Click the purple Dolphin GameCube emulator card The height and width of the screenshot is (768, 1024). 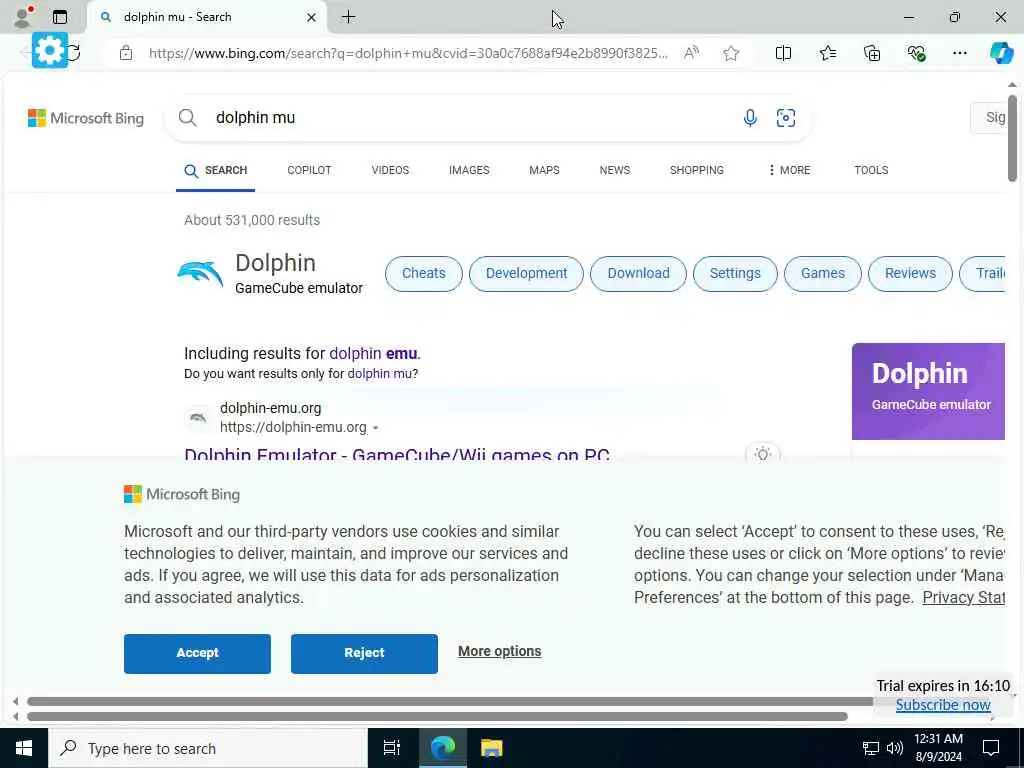(x=928, y=391)
